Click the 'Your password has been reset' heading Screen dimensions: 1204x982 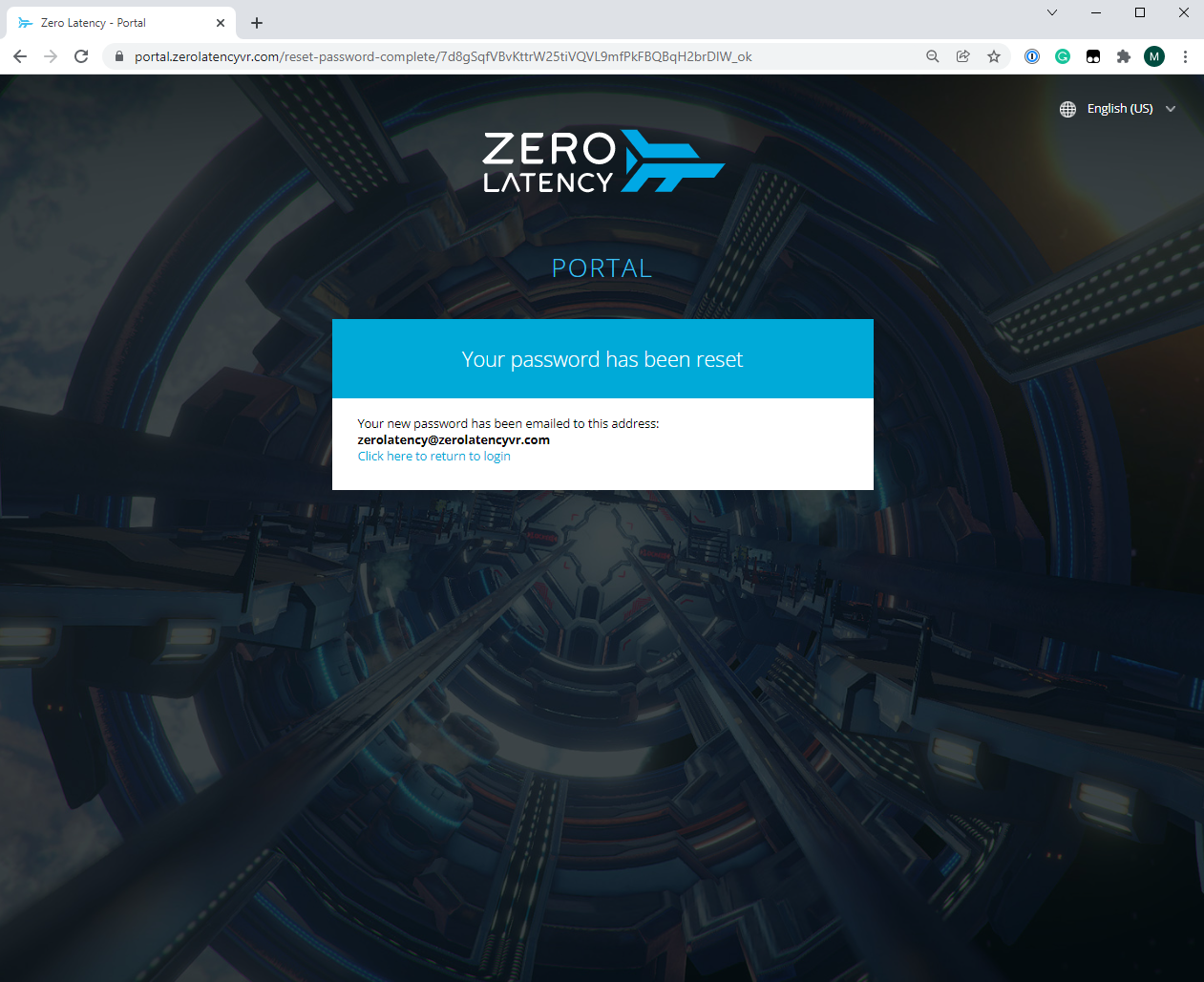[602, 359]
